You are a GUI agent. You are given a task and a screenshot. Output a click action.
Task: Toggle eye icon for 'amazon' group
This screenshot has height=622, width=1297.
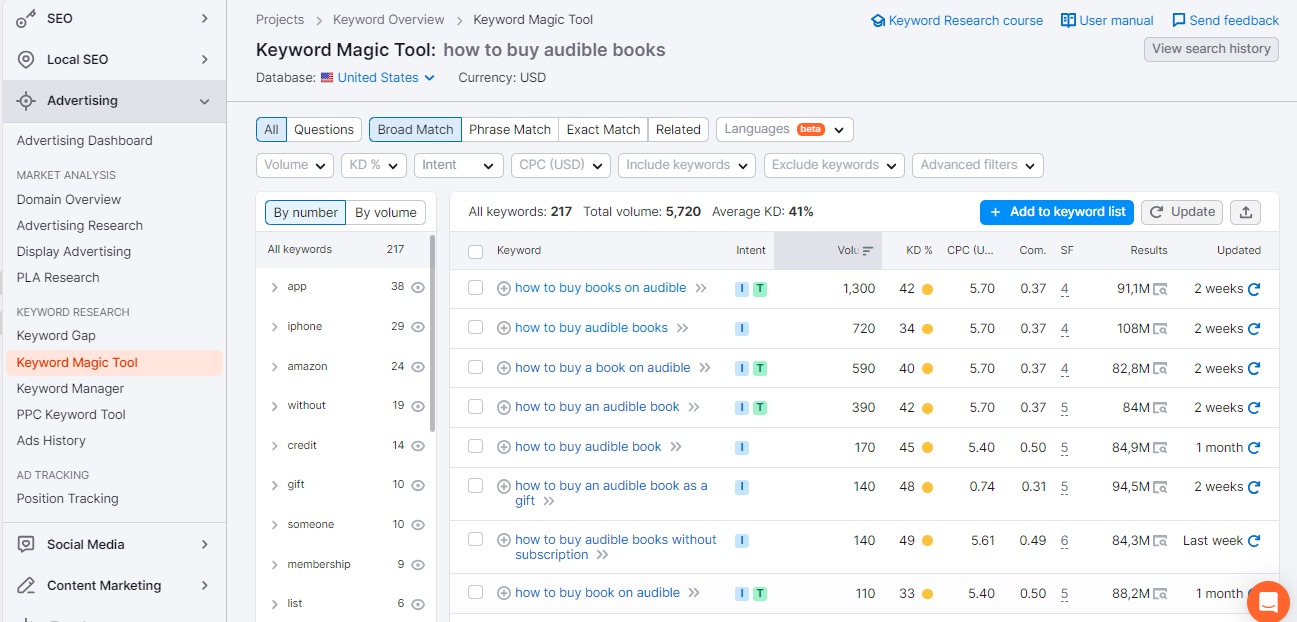pos(418,367)
